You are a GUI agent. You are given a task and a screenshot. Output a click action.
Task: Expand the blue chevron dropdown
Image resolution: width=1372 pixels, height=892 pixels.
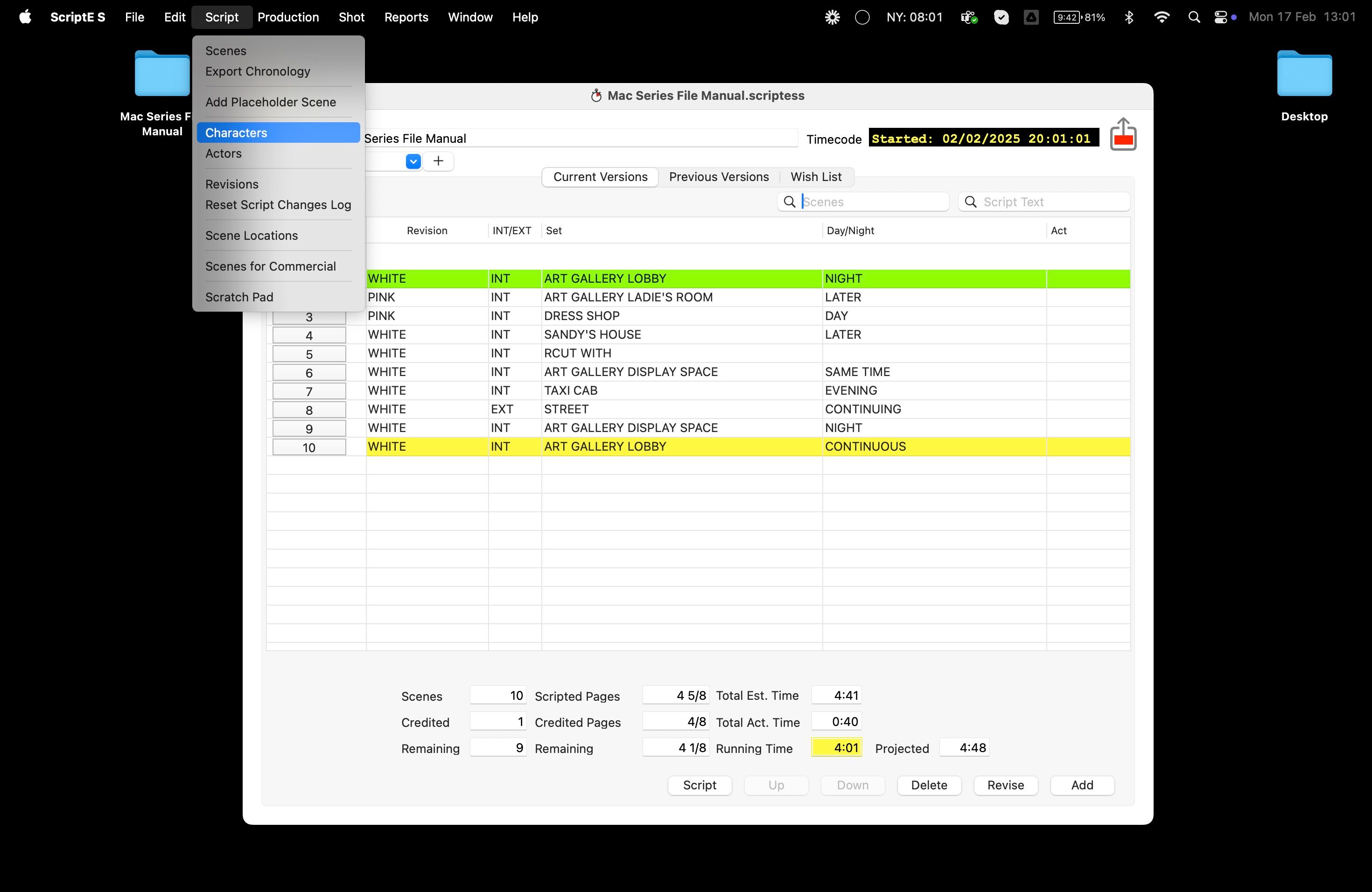pyautogui.click(x=413, y=161)
